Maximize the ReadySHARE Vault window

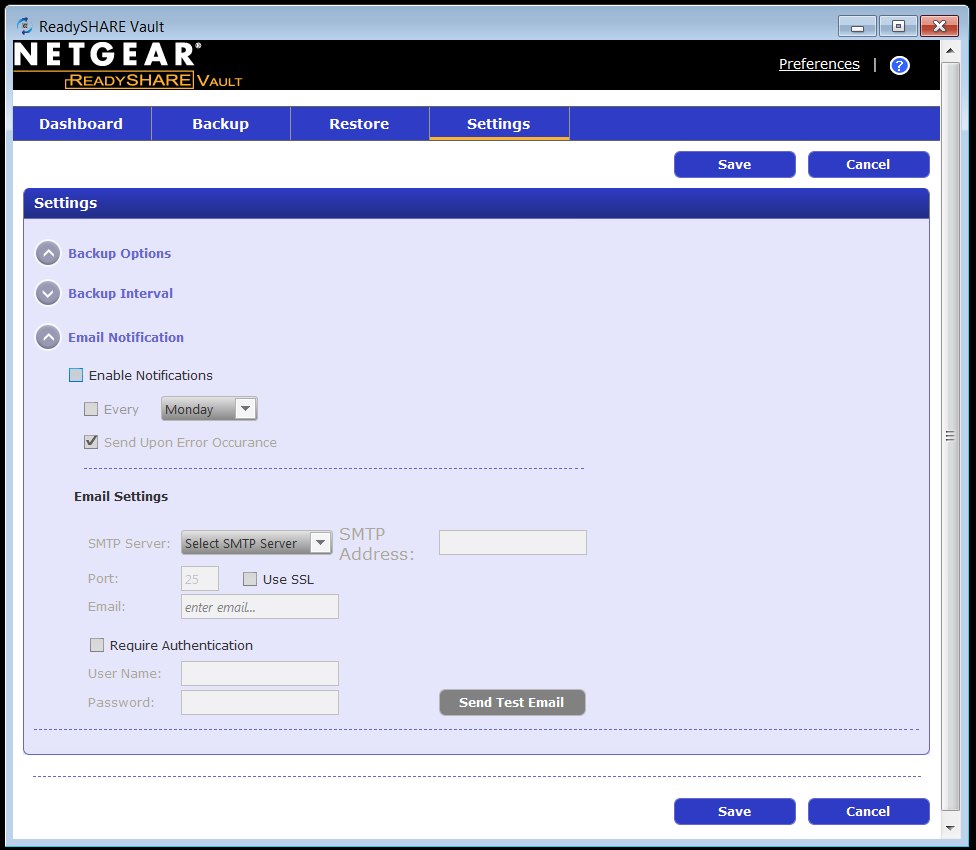point(898,26)
